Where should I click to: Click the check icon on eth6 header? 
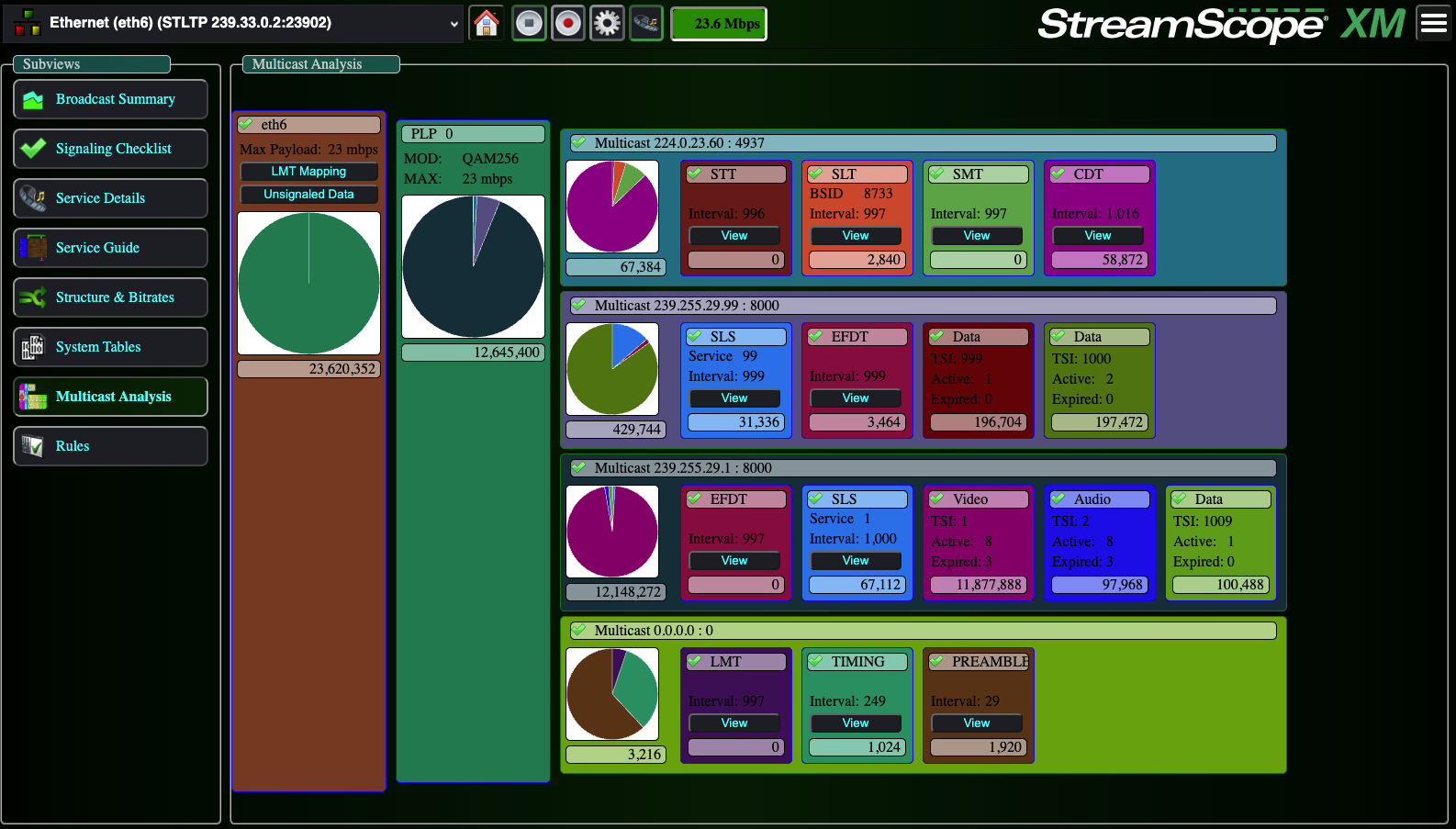click(x=246, y=124)
